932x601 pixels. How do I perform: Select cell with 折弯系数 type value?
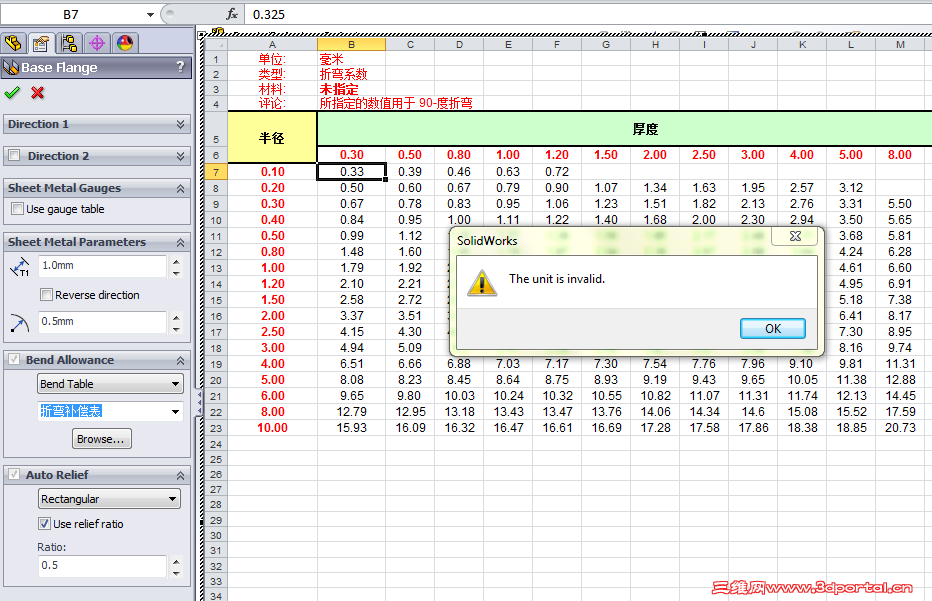tap(351, 74)
